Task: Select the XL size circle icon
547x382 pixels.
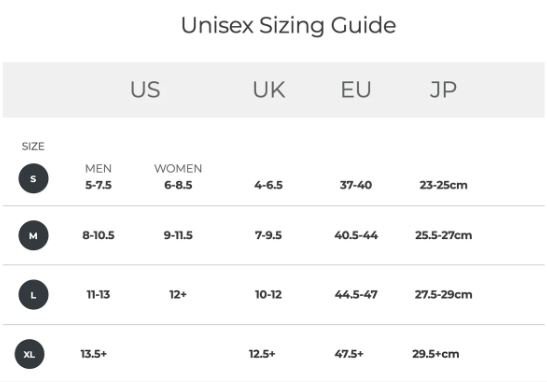Action: point(29,354)
